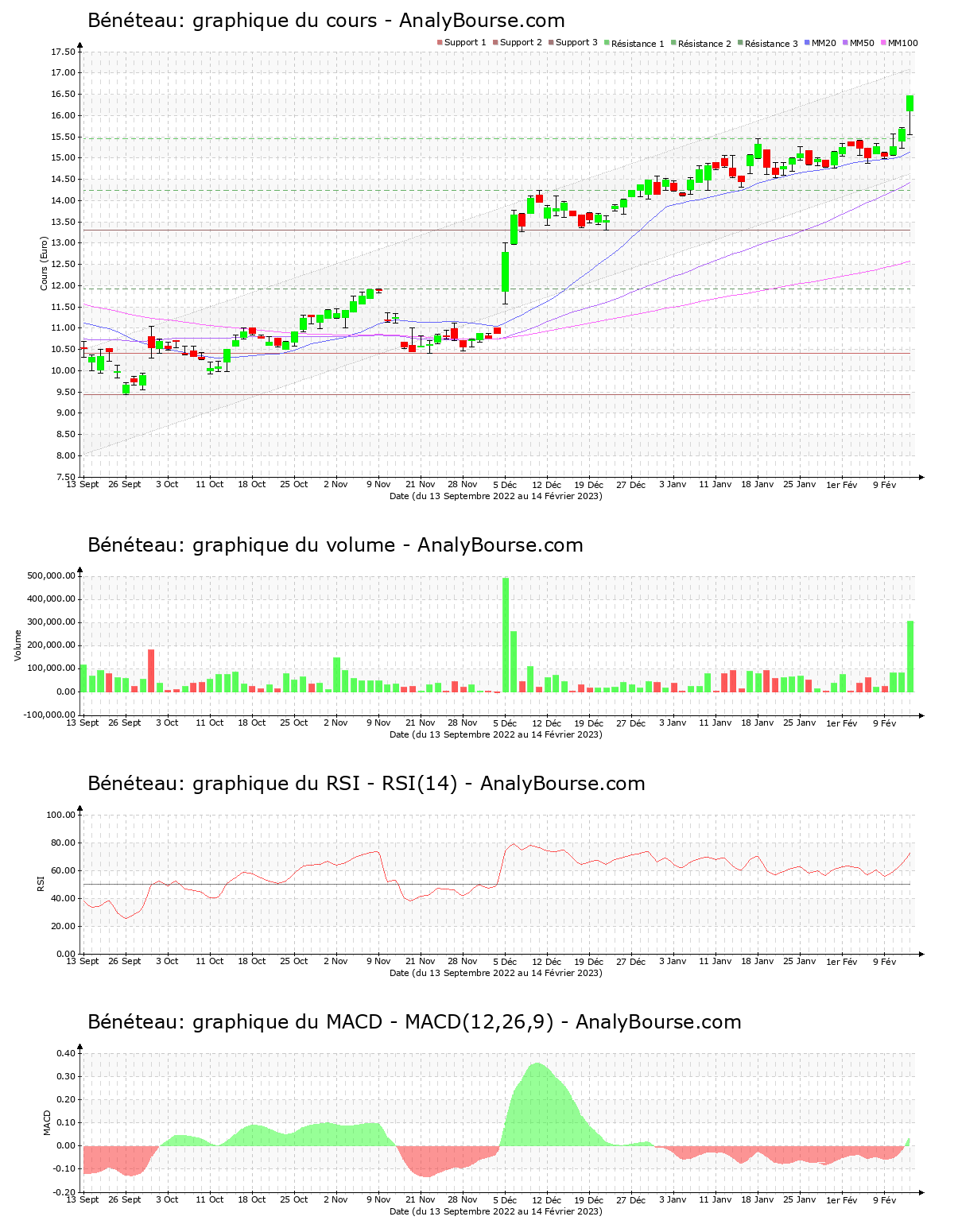The image size is (954, 1232).
Task: Click the '13.50' tick on price chart
Action: 63,223
